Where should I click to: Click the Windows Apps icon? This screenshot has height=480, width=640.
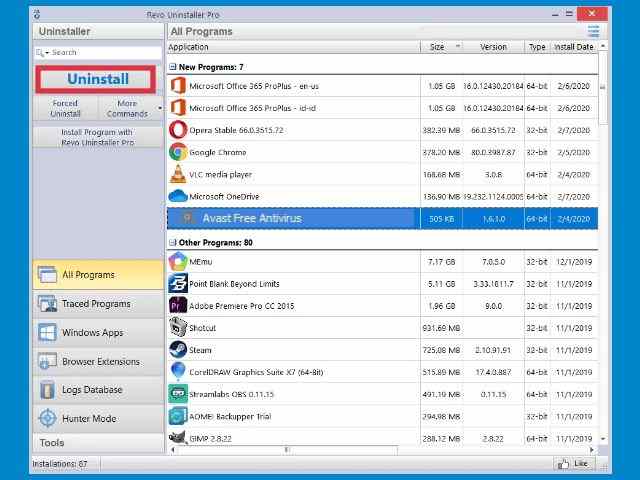click(47, 332)
